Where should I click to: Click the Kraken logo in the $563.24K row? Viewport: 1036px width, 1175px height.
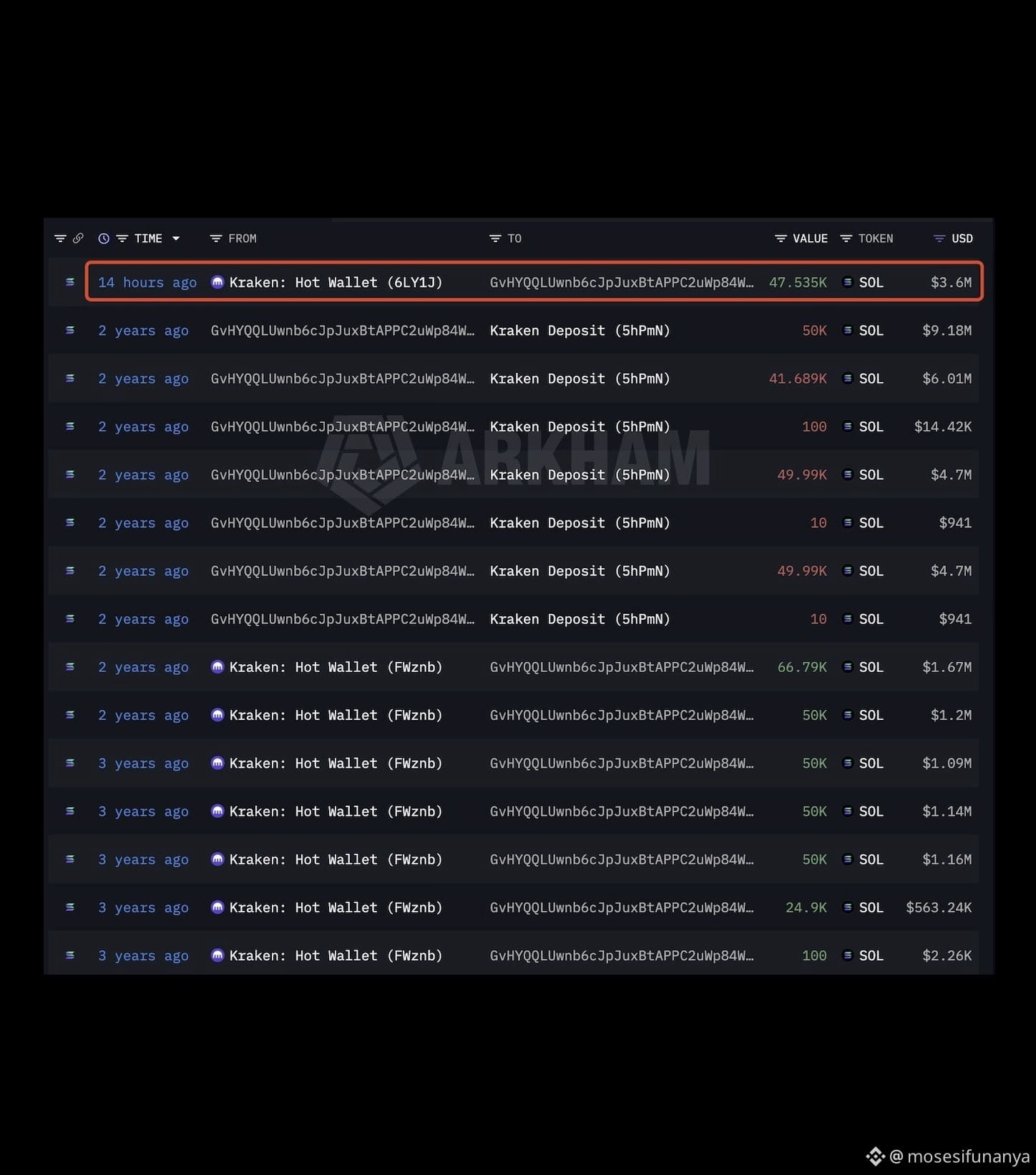218,907
